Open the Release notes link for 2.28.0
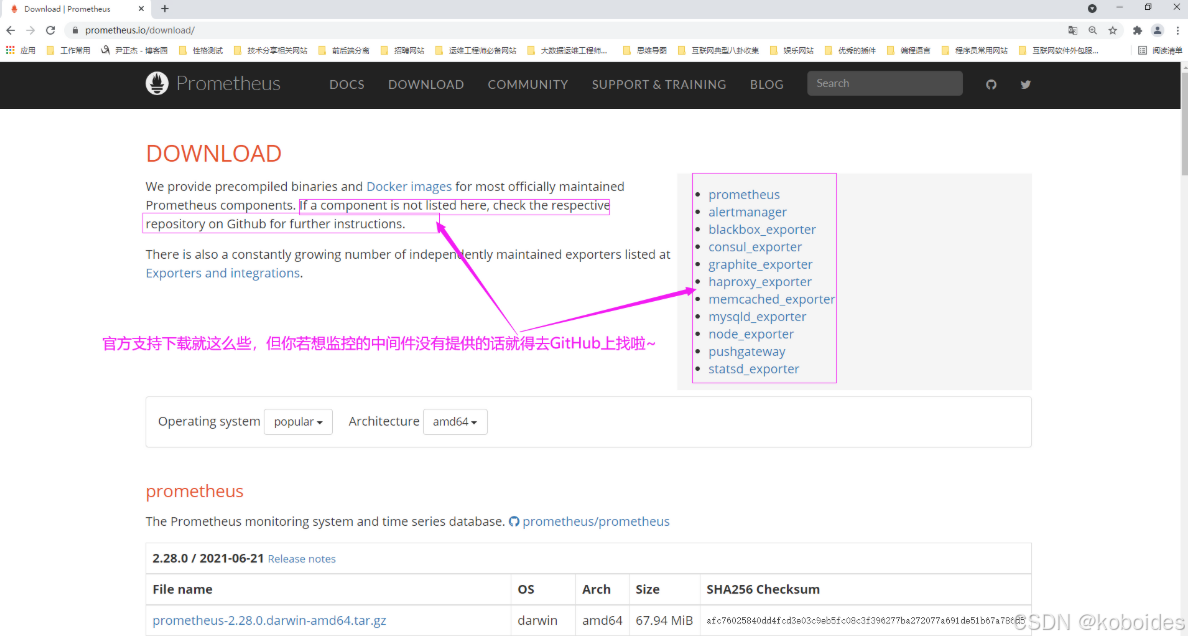This screenshot has height=642, width=1189. coord(302,559)
